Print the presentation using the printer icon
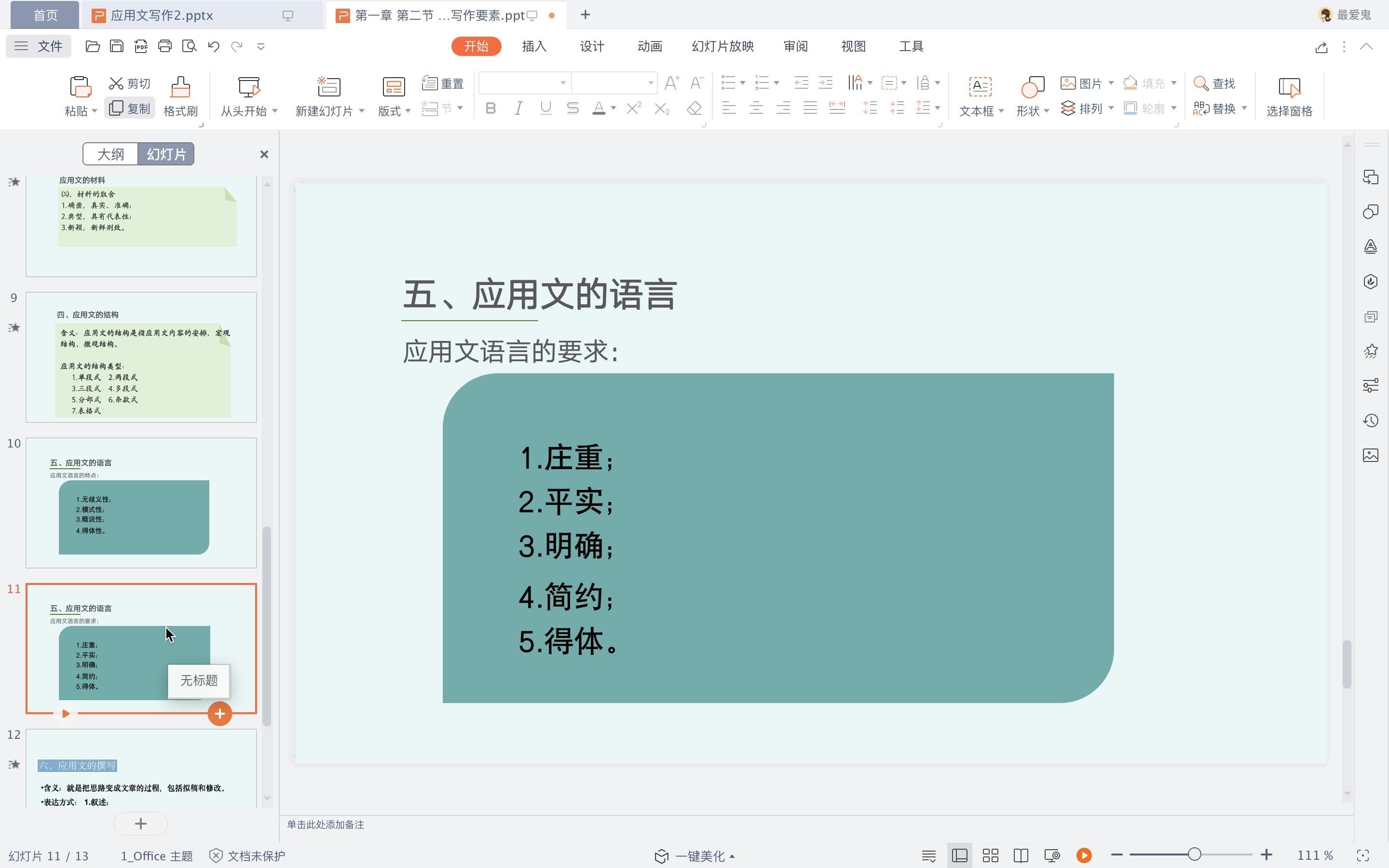This screenshot has height=868, width=1389. tap(165, 46)
